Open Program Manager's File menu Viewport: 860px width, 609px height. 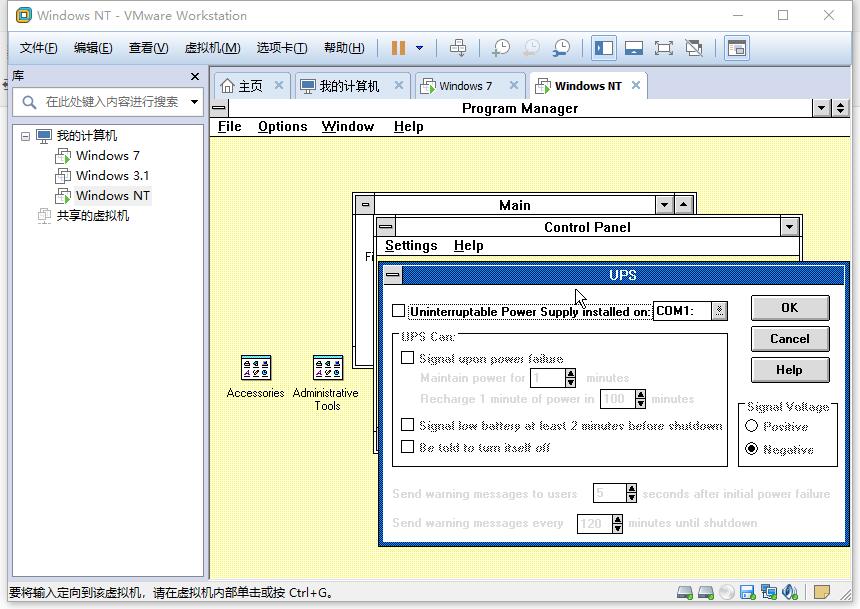pos(229,127)
